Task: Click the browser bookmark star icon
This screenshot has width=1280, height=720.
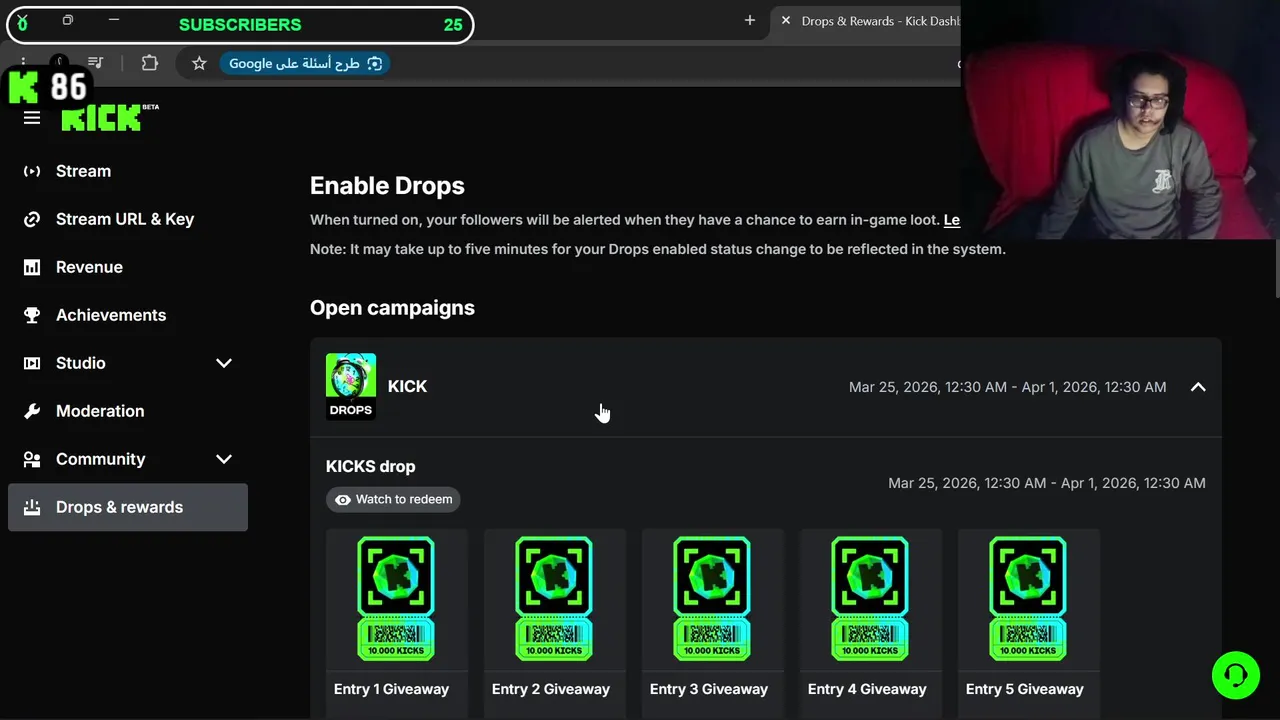Action: click(199, 63)
